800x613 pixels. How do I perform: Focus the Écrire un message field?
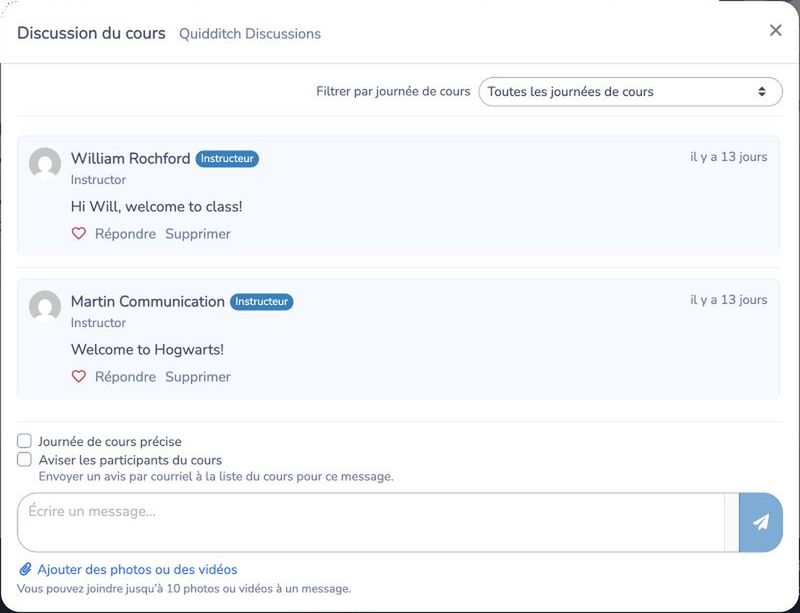[371, 522]
